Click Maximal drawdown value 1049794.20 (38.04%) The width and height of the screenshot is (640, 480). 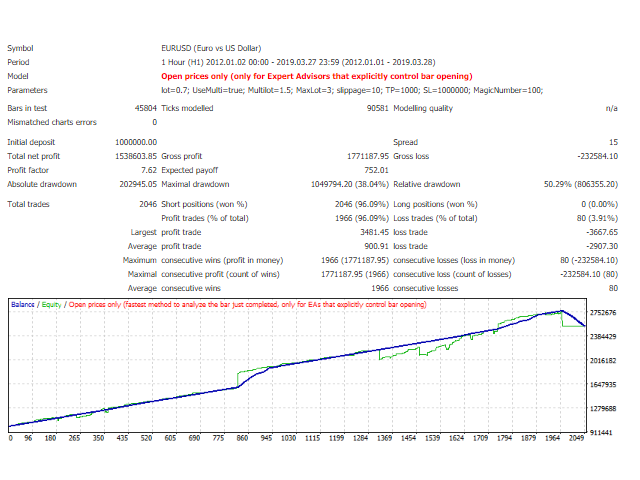pos(350,184)
